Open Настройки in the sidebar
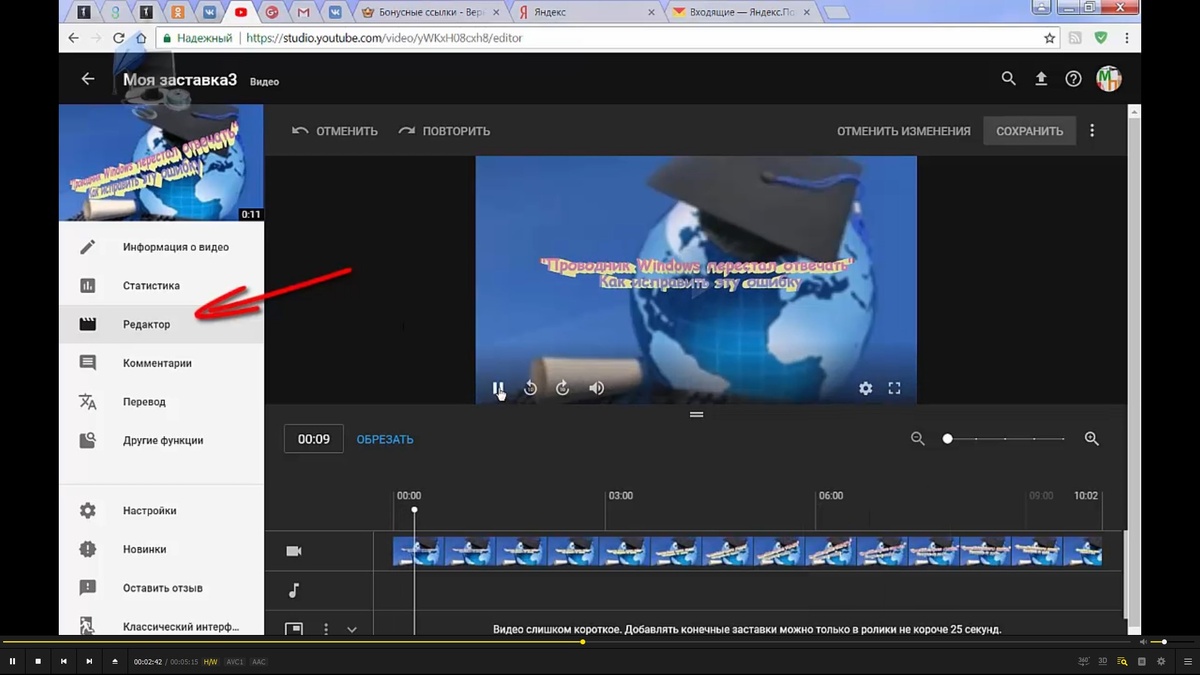The width and height of the screenshot is (1200, 675). tap(161, 511)
